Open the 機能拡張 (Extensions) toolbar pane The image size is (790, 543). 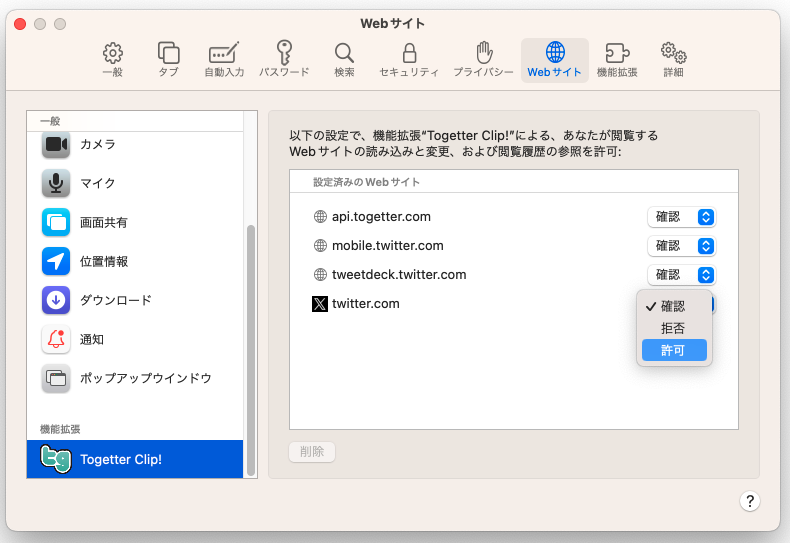619,60
